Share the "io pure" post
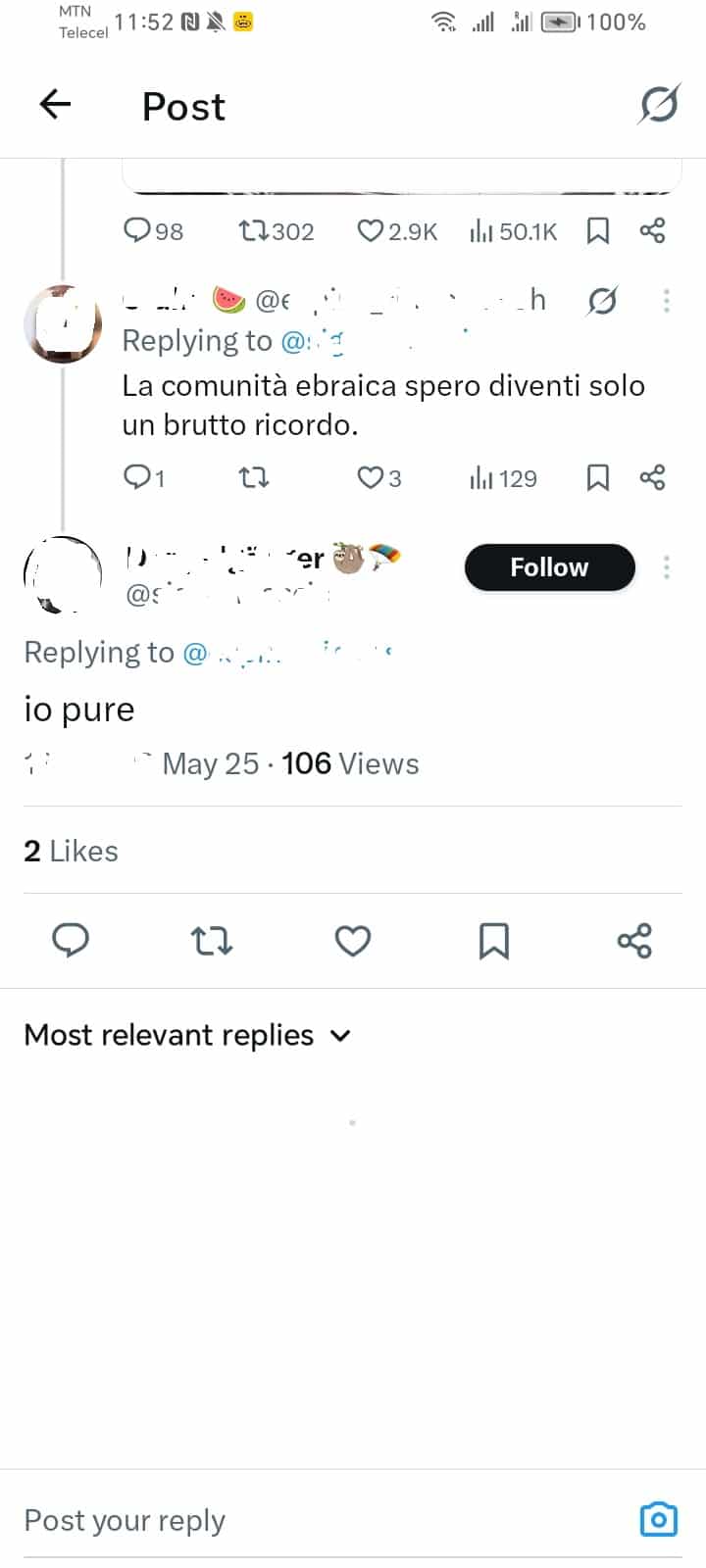 click(x=634, y=941)
